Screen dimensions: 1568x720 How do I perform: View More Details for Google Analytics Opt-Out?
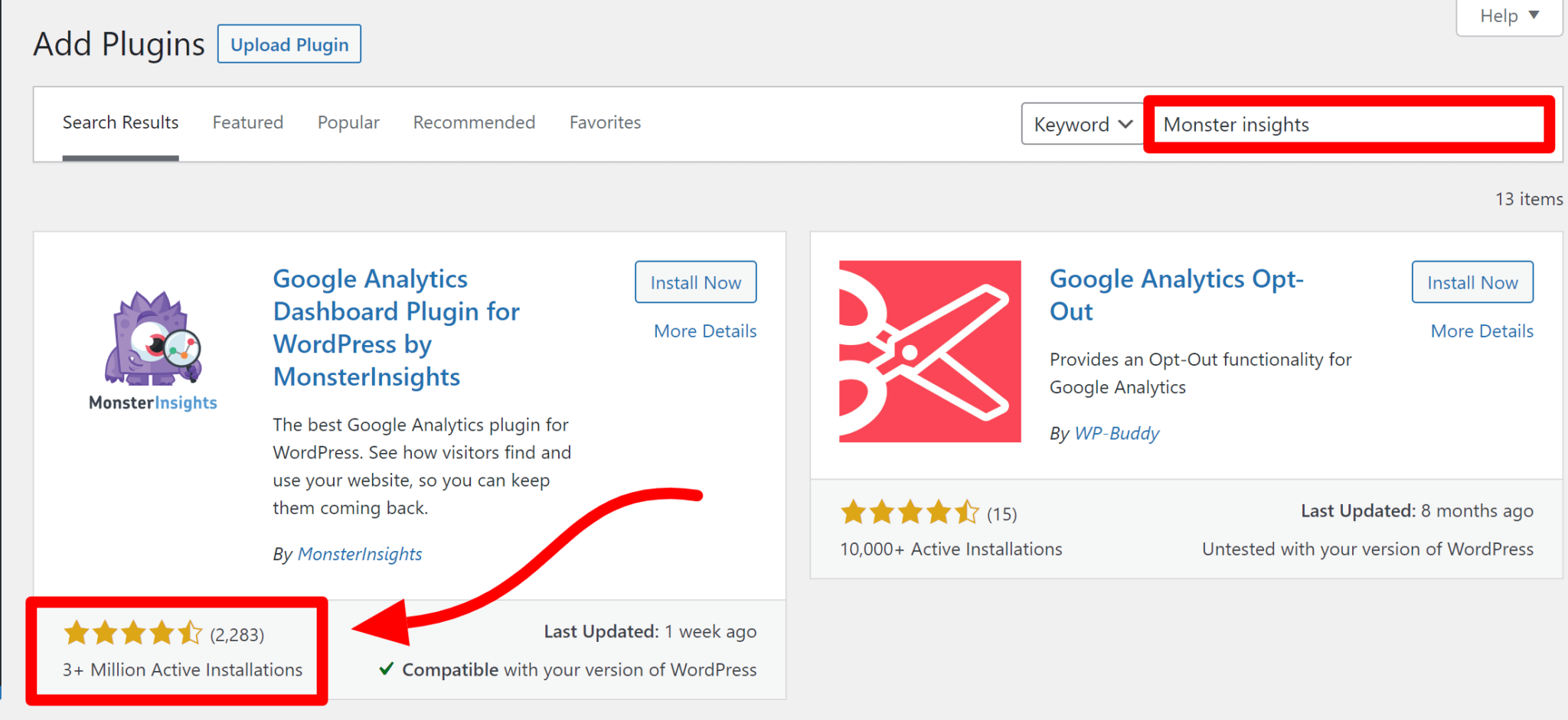pyautogui.click(x=1482, y=331)
